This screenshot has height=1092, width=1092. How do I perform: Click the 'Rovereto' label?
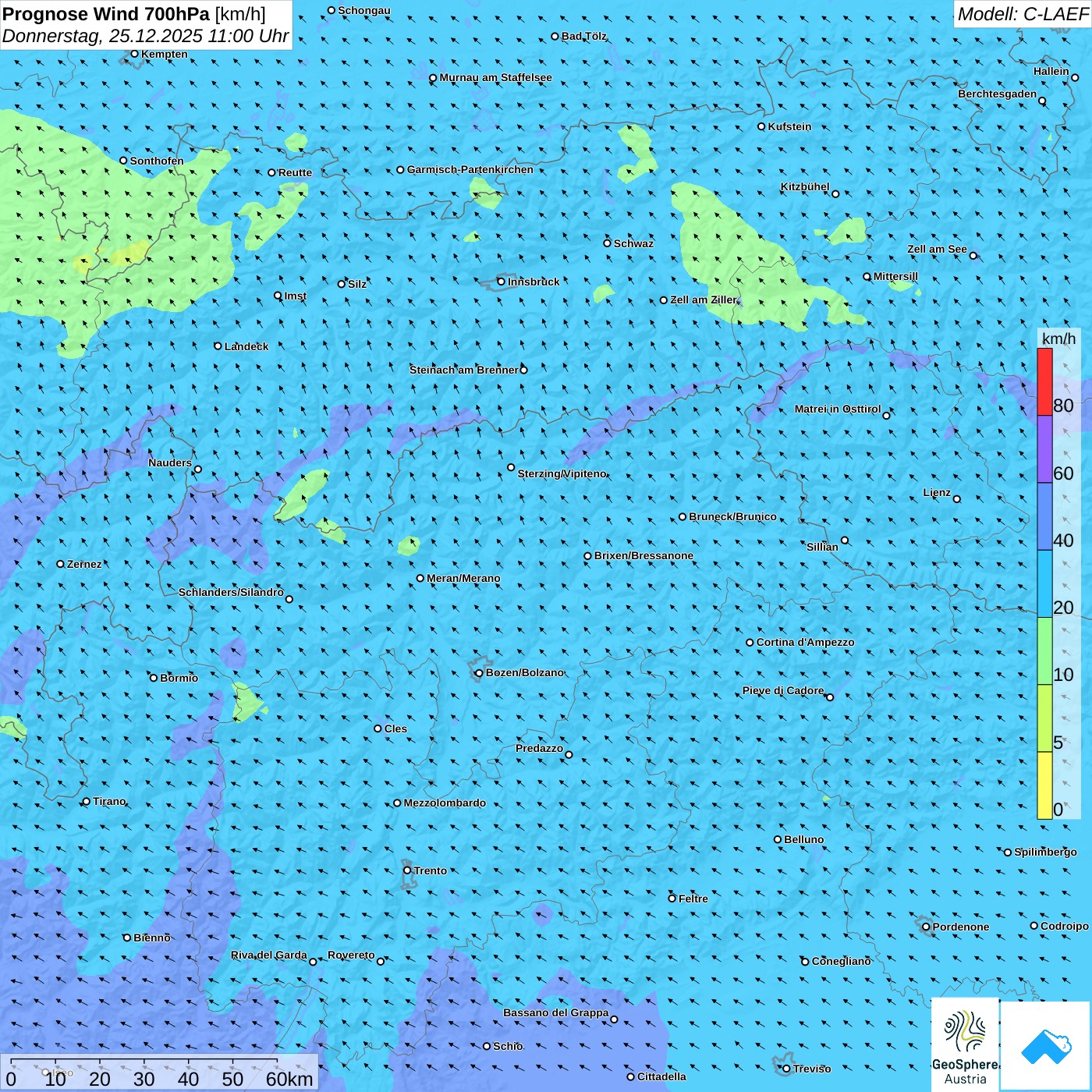351,955
